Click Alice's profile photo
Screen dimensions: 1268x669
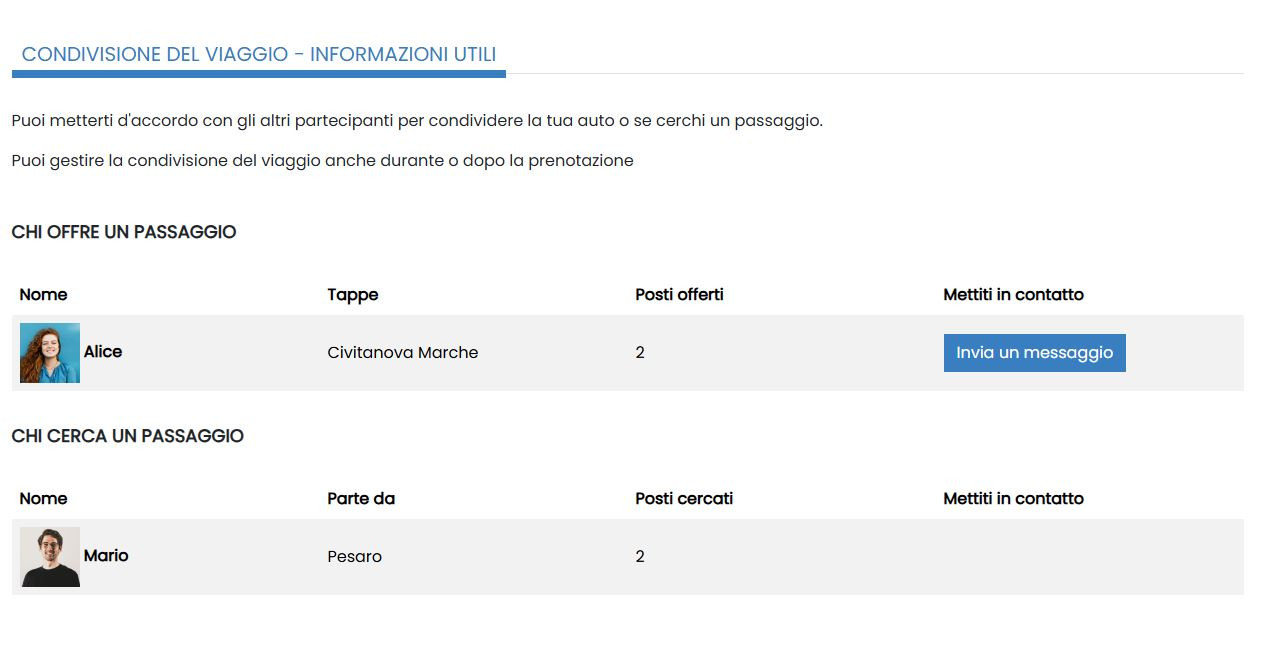[x=50, y=353]
